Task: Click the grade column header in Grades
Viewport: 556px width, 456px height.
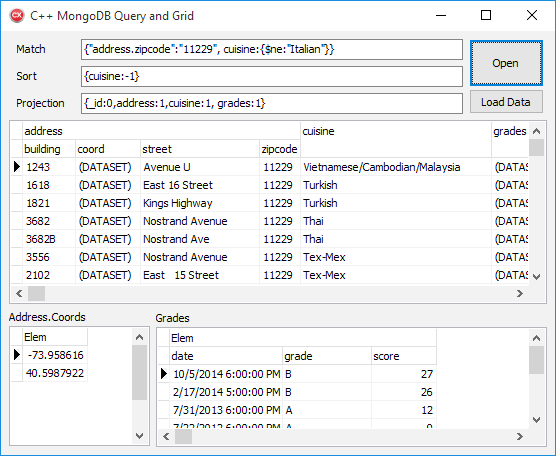Action: pos(327,356)
